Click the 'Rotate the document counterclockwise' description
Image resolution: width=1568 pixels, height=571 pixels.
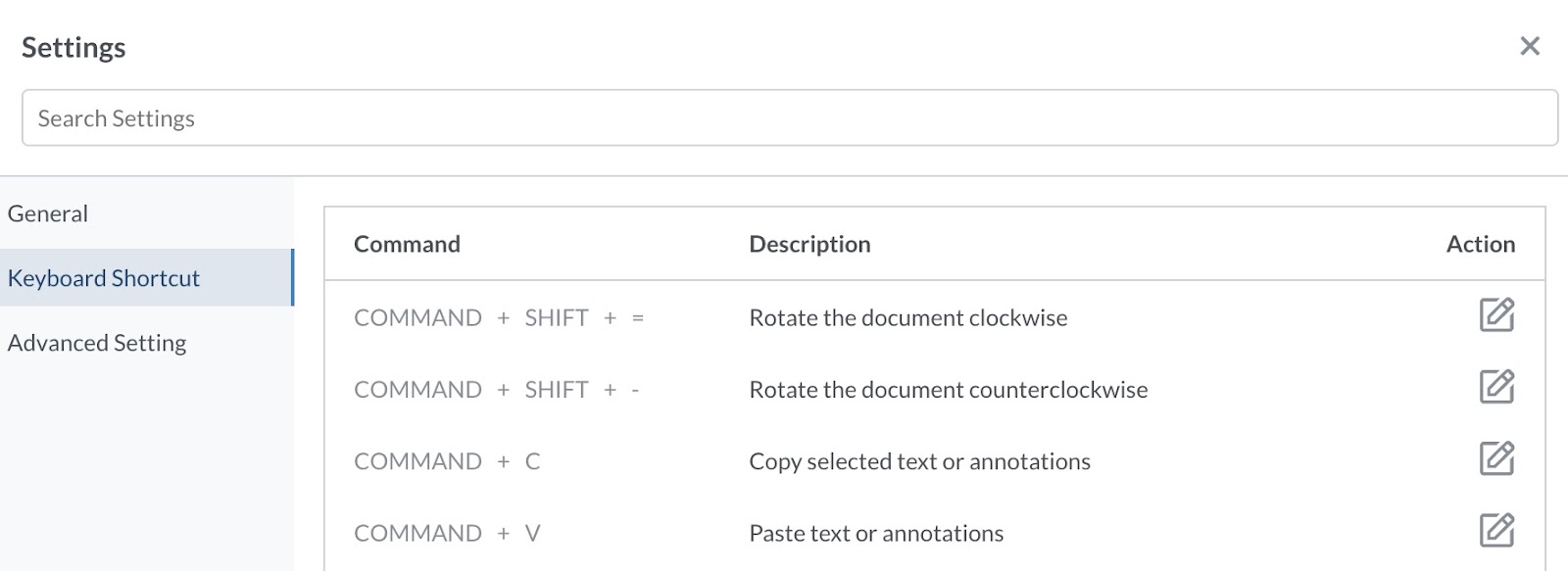pyautogui.click(x=949, y=390)
